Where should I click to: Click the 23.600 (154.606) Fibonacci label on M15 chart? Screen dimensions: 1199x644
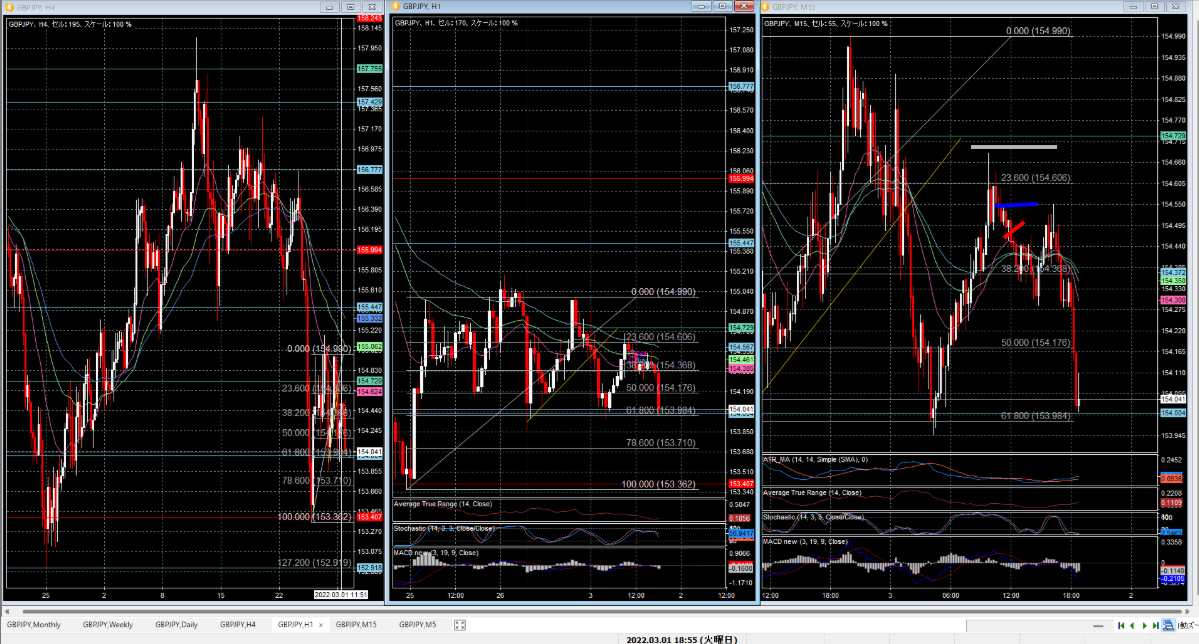click(1035, 177)
